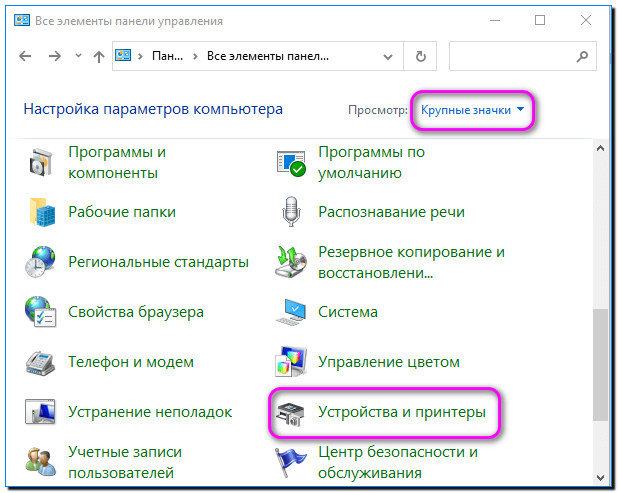Image resolution: width=618 pixels, height=493 pixels.
Task: Expand chevron before Все элементы панел... breadcrumb
Action: 195,56
